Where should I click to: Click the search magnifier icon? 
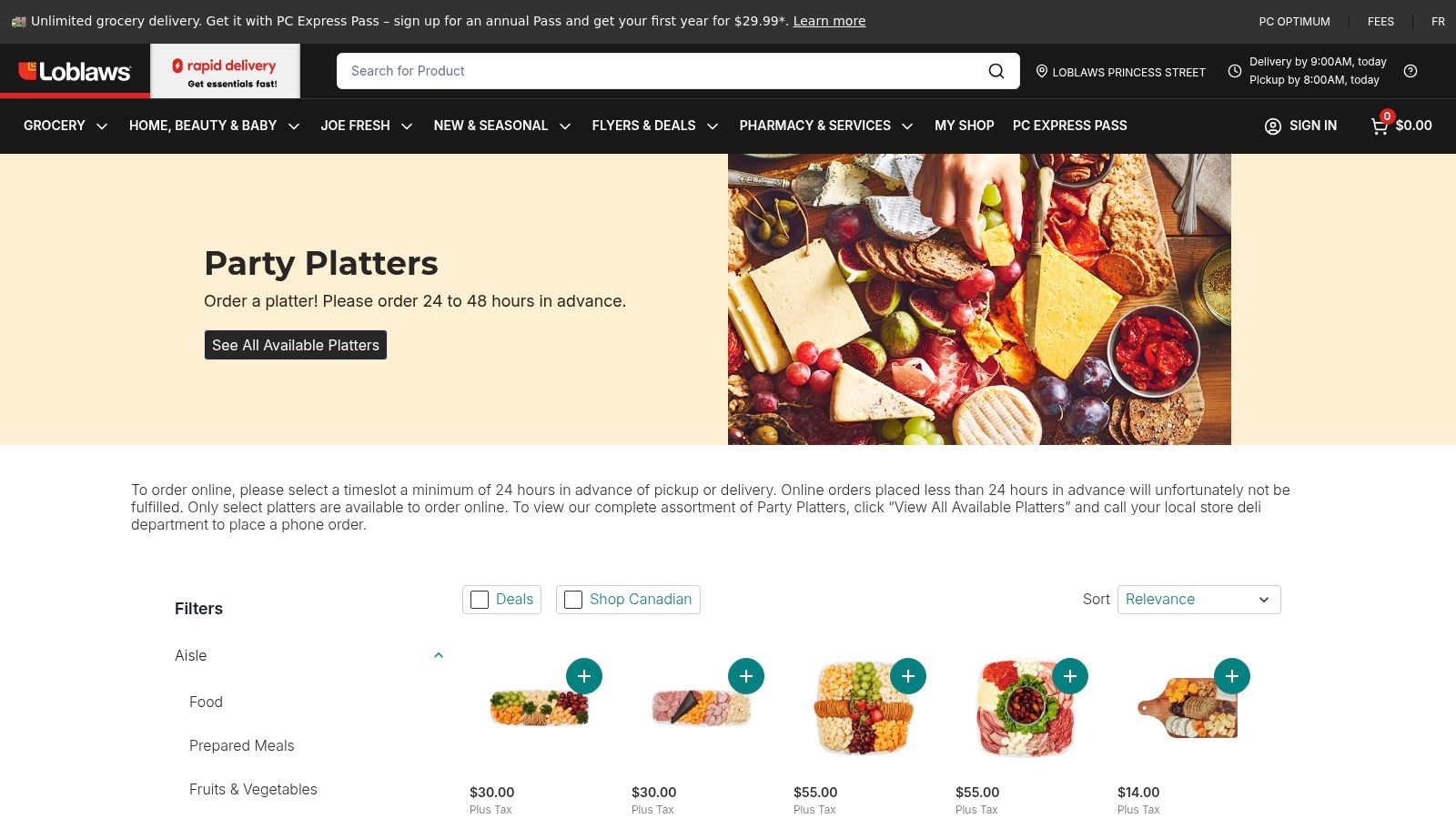click(x=996, y=71)
